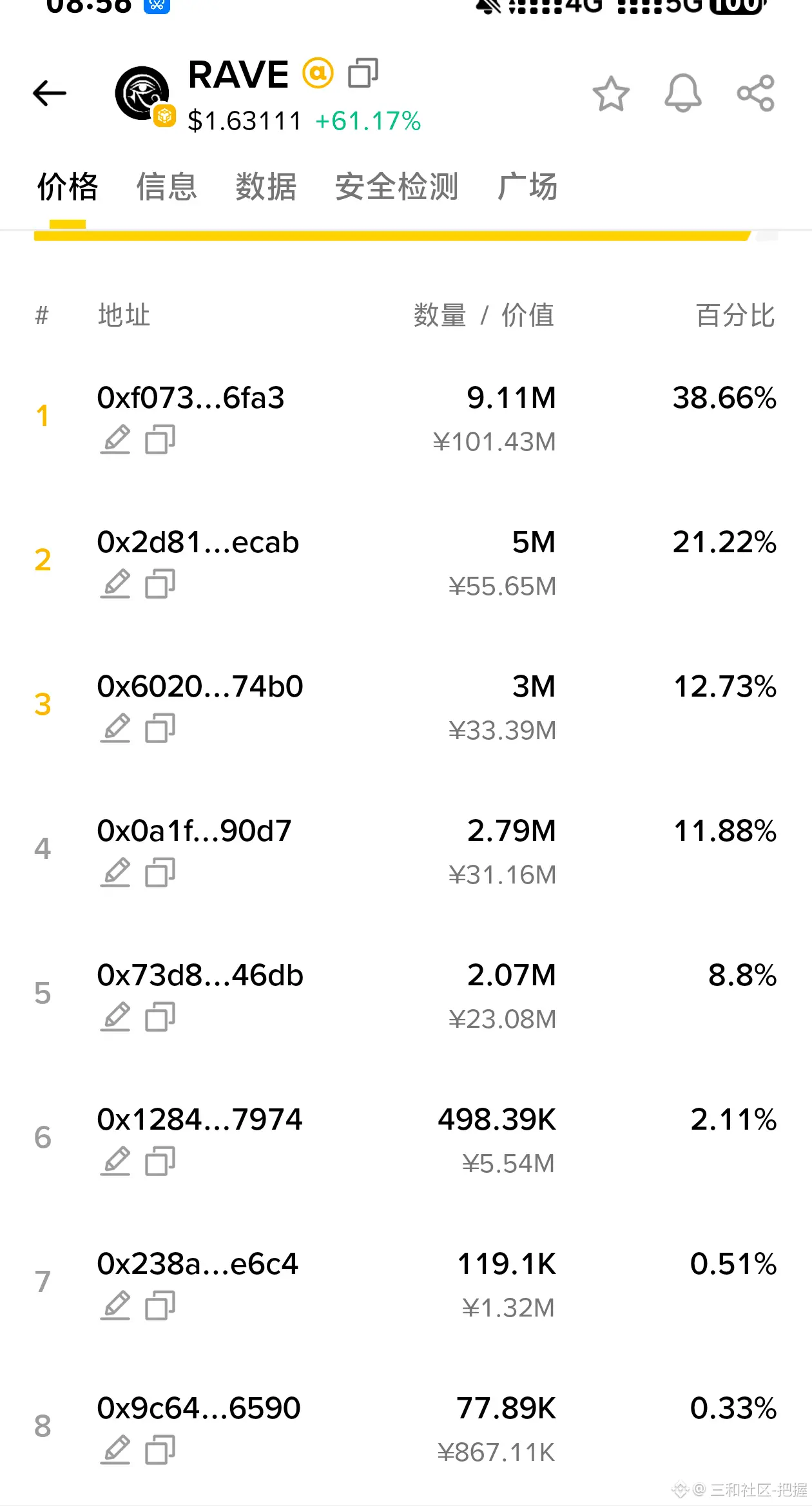Tap the RAVE token logo
Screen dimensions: 812x1506
142,94
